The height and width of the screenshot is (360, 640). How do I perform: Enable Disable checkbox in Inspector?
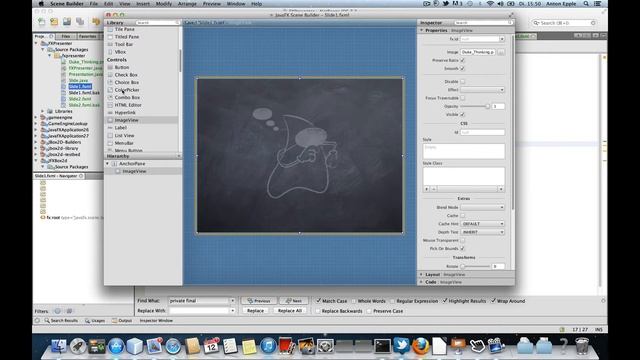coord(462,82)
